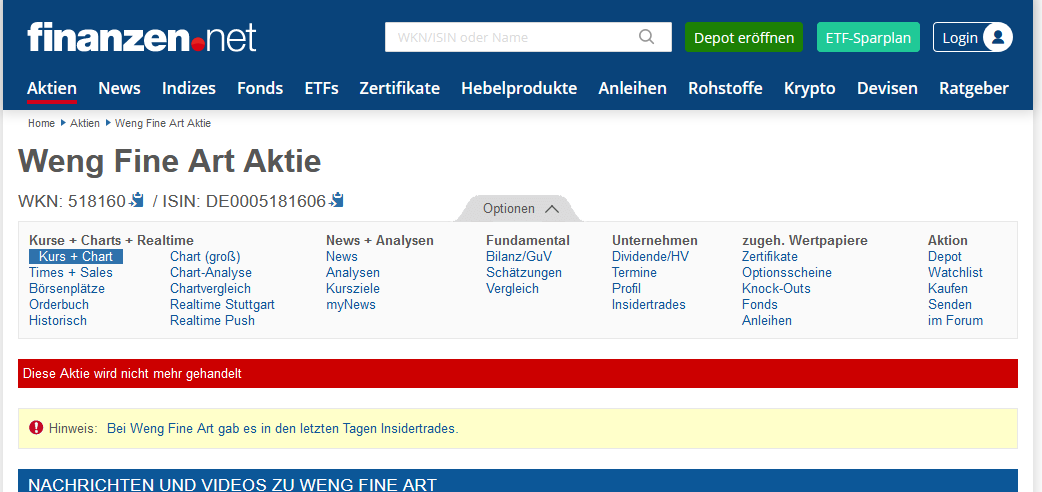Viewport: 1042px width, 492px height.
Task: Open Dividende/HV link
Action: 651,257
